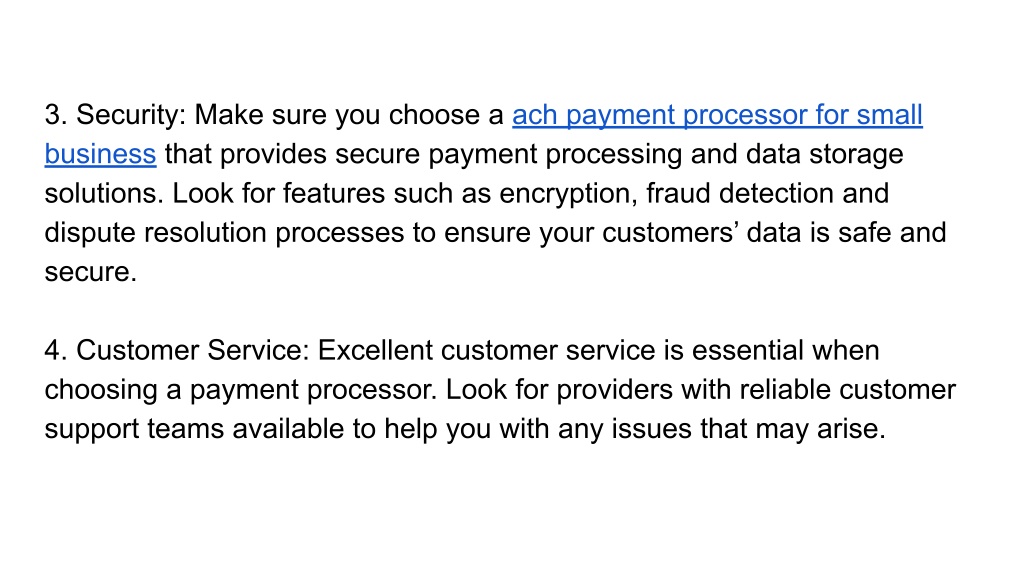Screen dimensions: 1024x576
Task: Click the word 'customers’' in paragraph three
Action: pyautogui.click(x=670, y=233)
